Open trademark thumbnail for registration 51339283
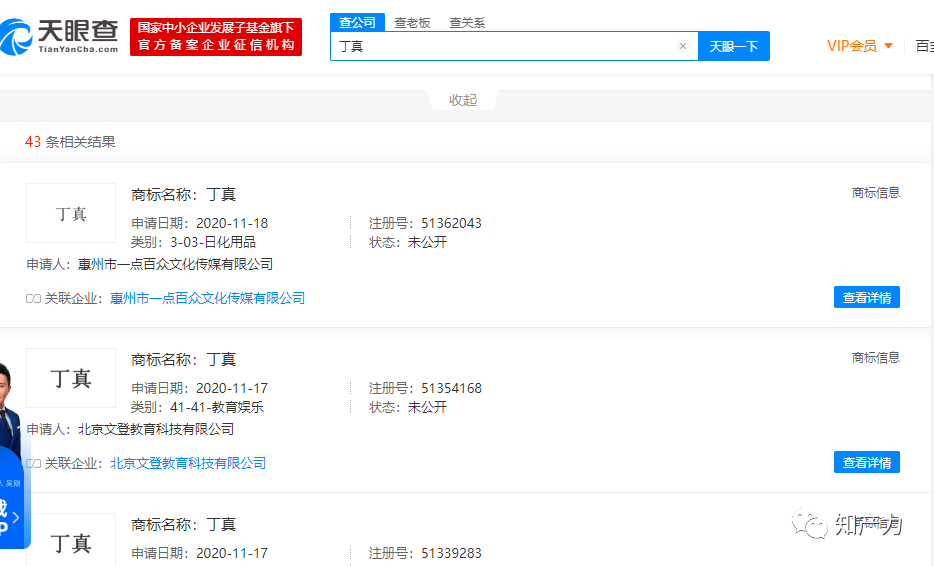 [71, 540]
